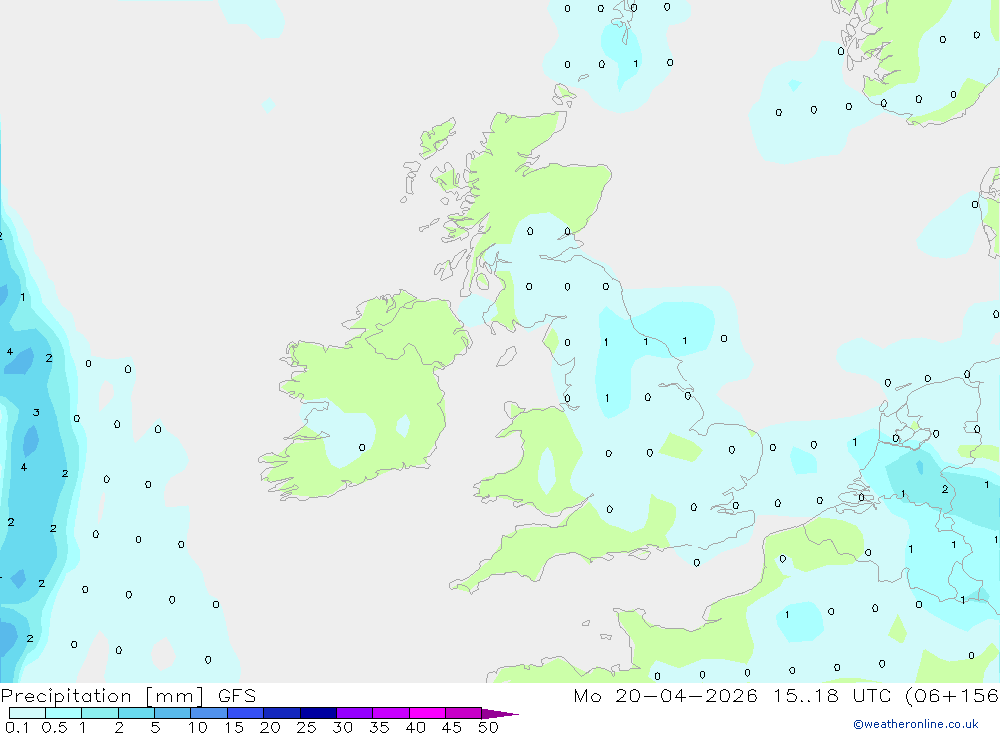
Task: Pick the 0.1–0.5 mm legend swatch
Action: [27, 713]
